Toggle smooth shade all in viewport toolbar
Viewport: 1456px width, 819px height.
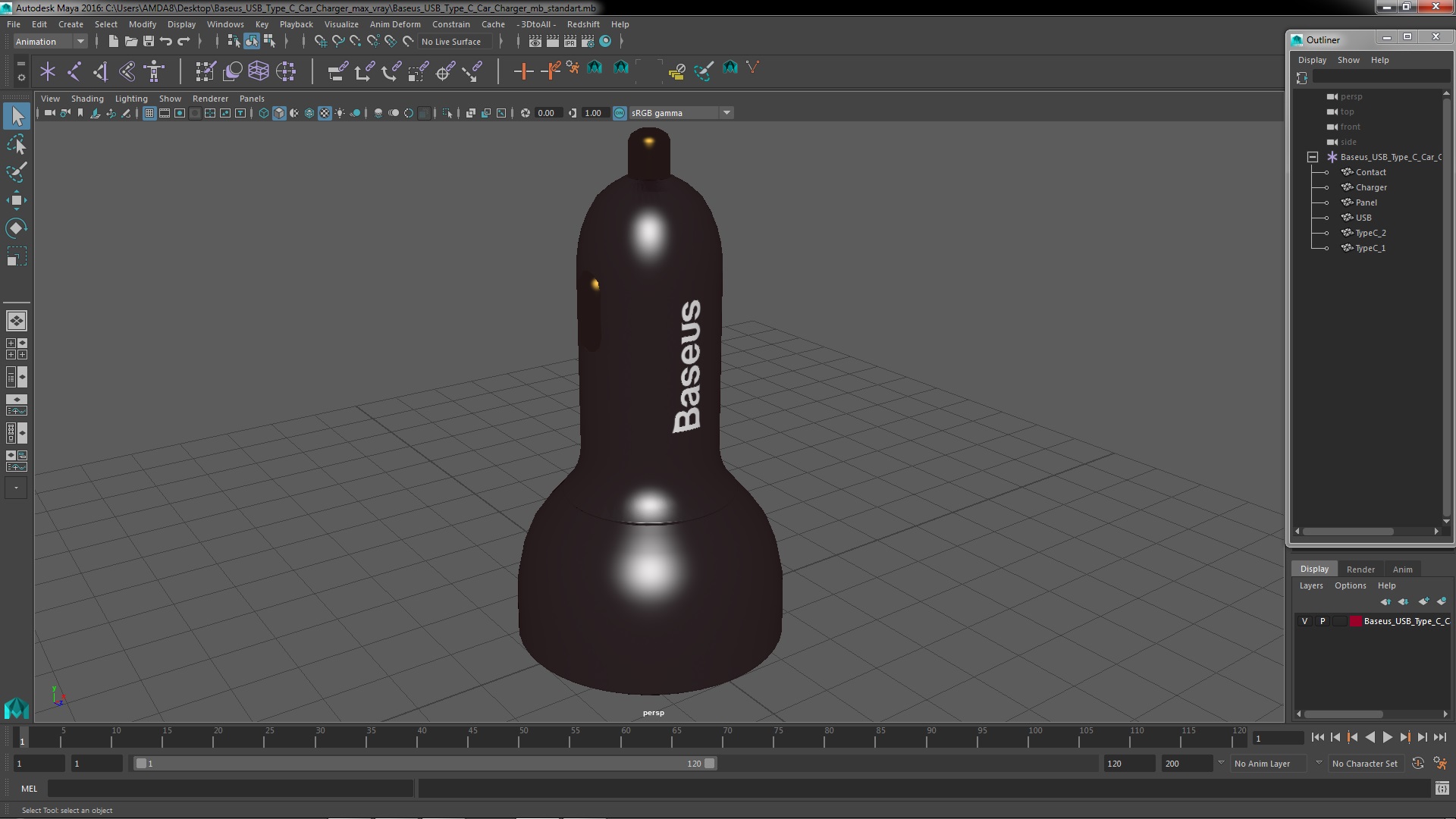click(279, 113)
